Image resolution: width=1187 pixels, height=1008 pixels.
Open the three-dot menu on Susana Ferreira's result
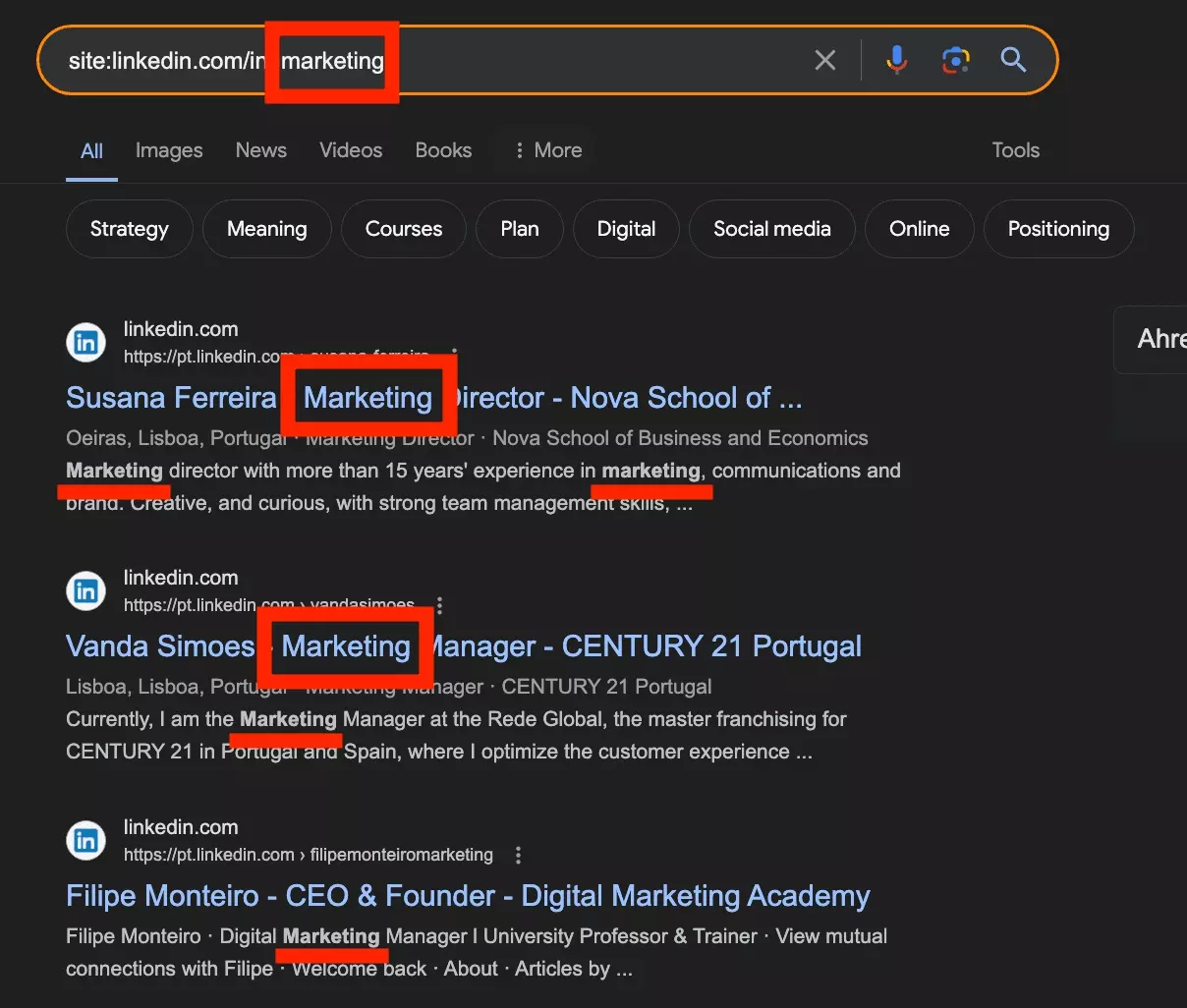click(x=454, y=352)
